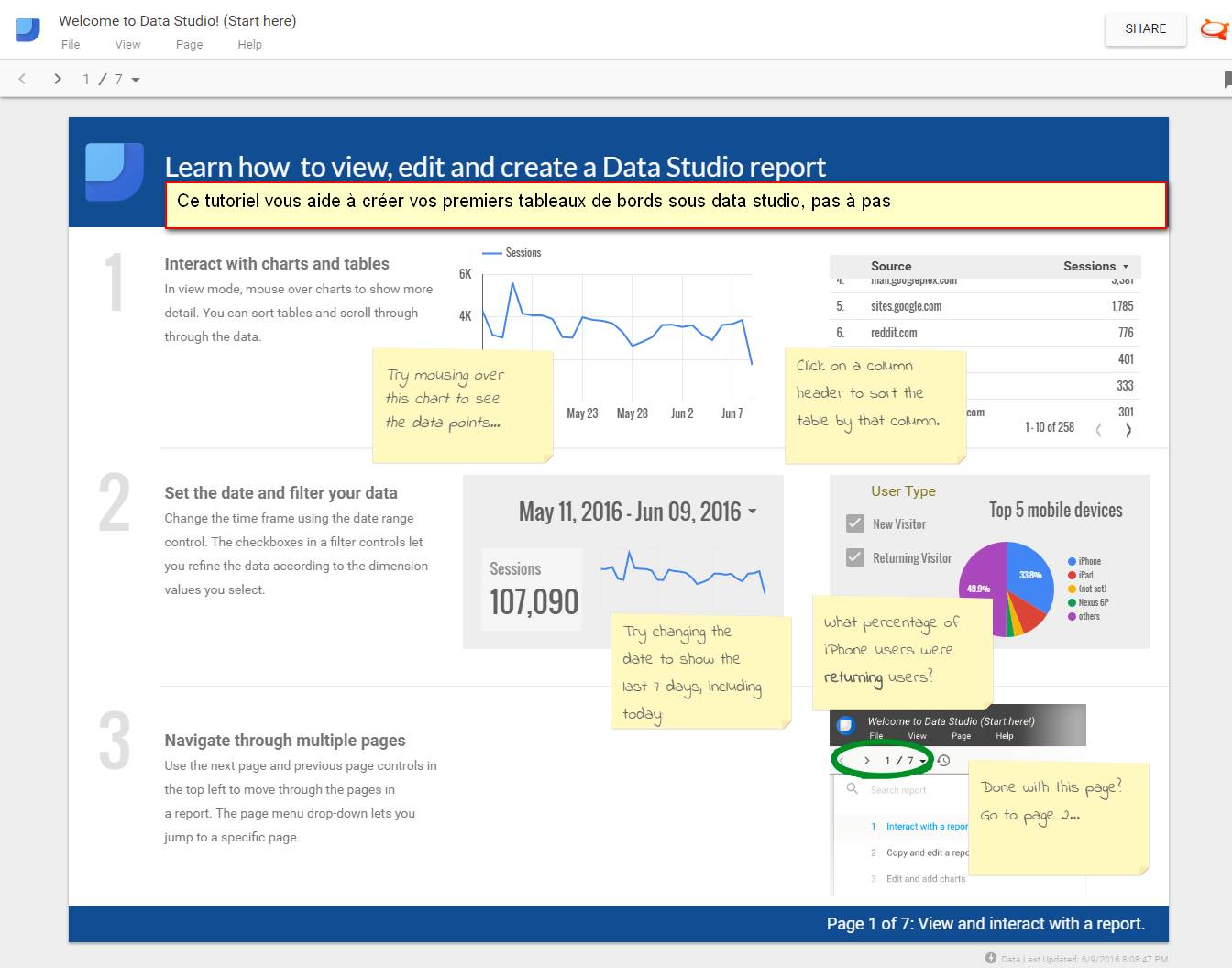Image resolution: width=1232 pixels, height=968 pixels.
Task: Show next rows in Source table
Action: point(1128,429)
